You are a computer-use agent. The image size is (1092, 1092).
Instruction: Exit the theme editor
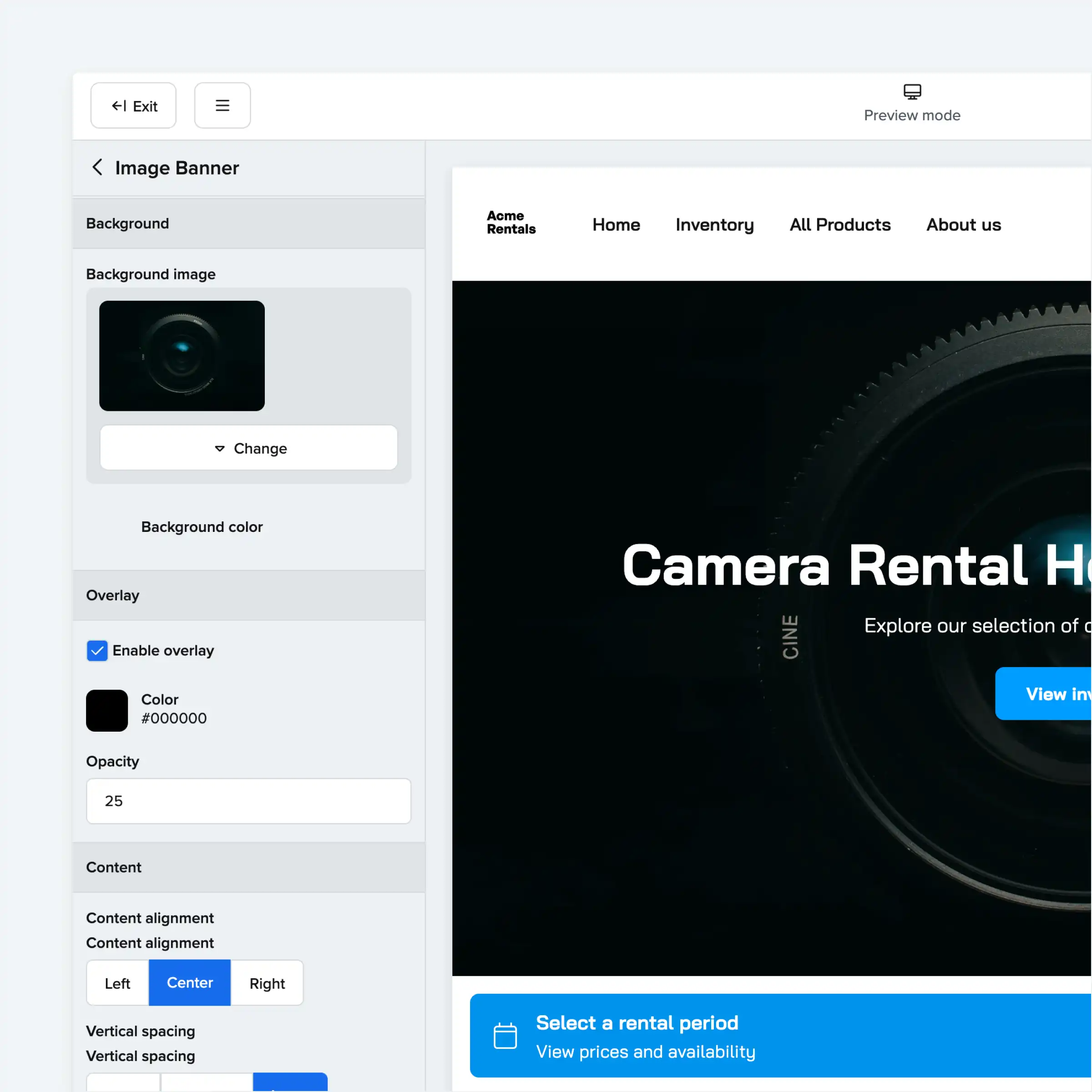click(x=133, y=105)
